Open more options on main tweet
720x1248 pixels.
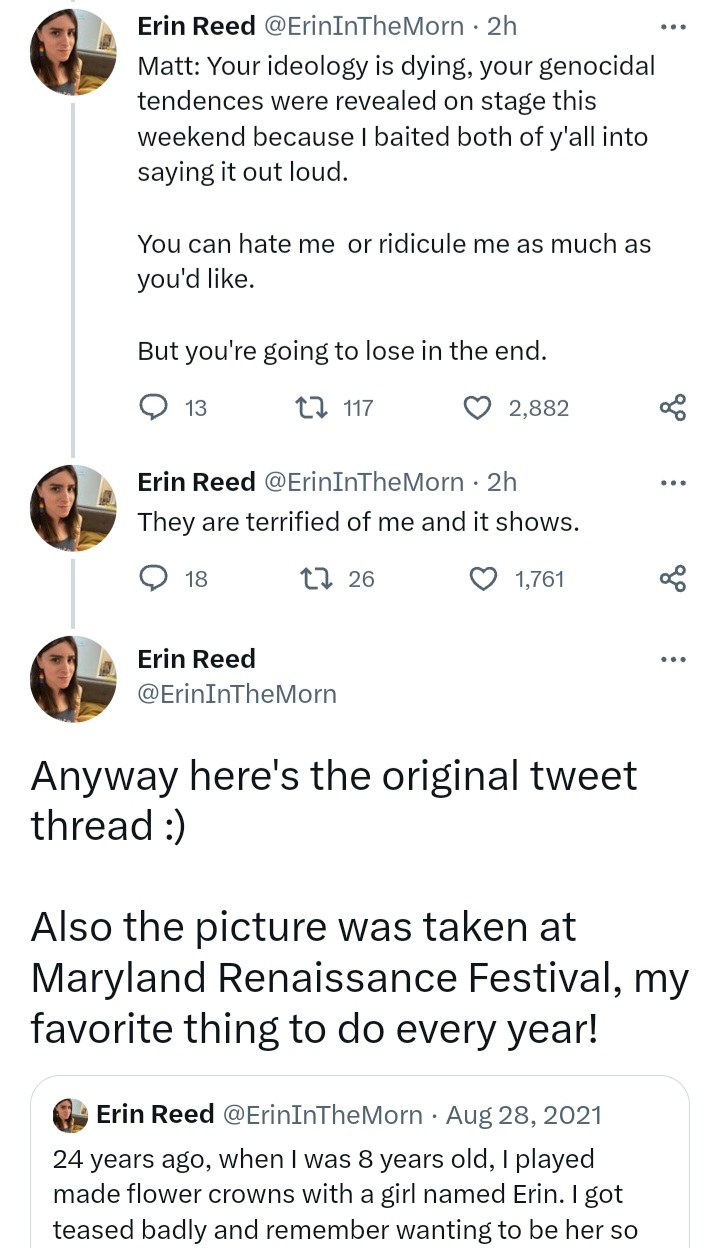(x=674, y=659)
